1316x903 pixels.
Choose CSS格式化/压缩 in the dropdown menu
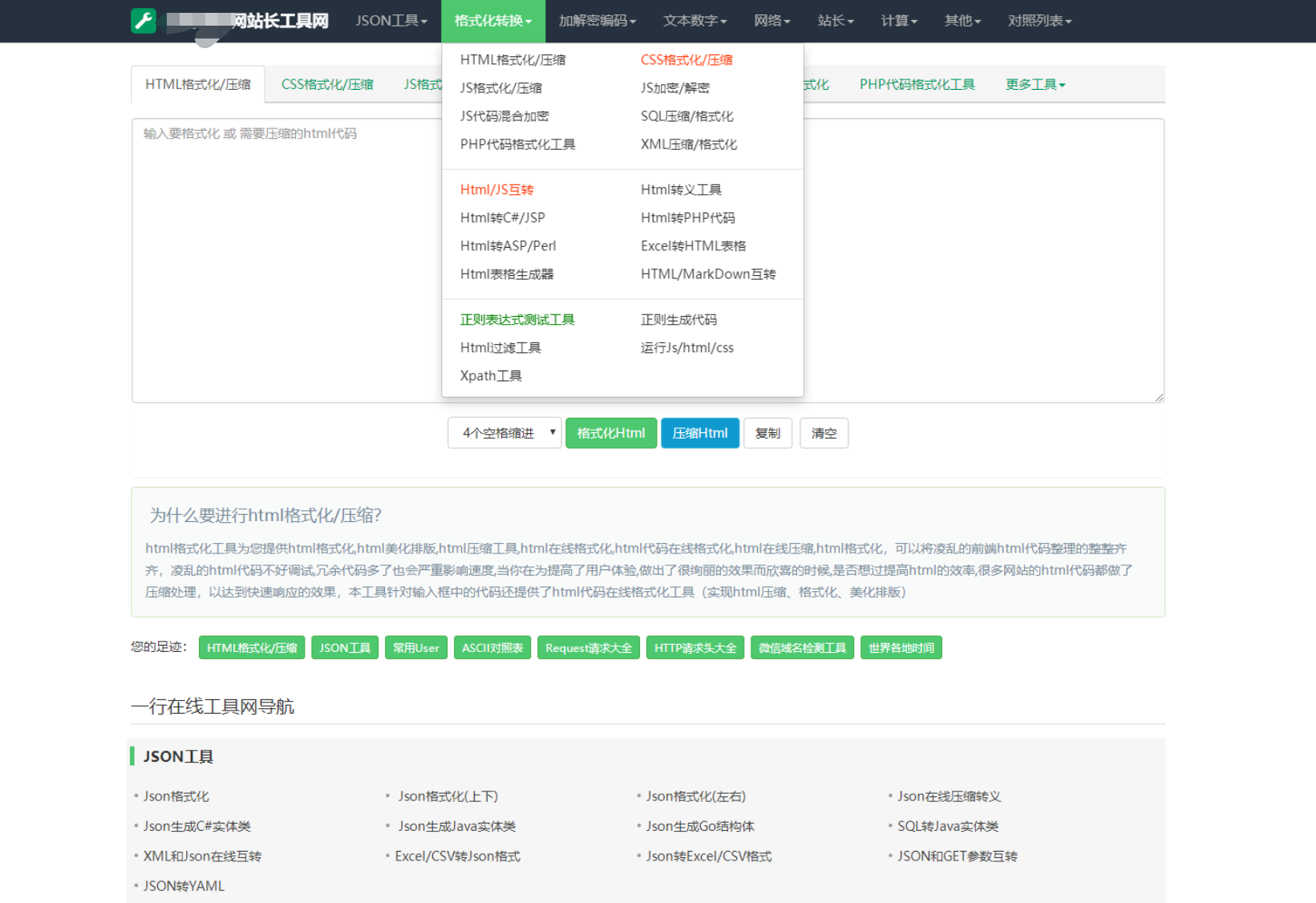click(x=686, y=59)
